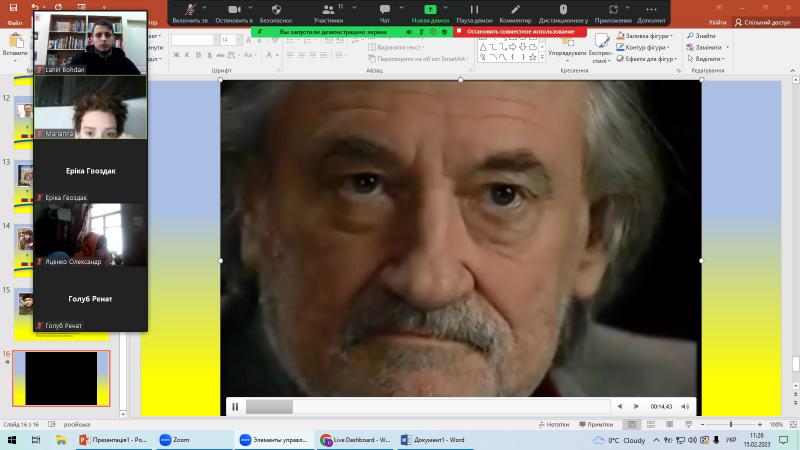Open Quick Styles (Експрес-стилі) gallery
Viewport: 800px width, 450px height.
[601, 48]
